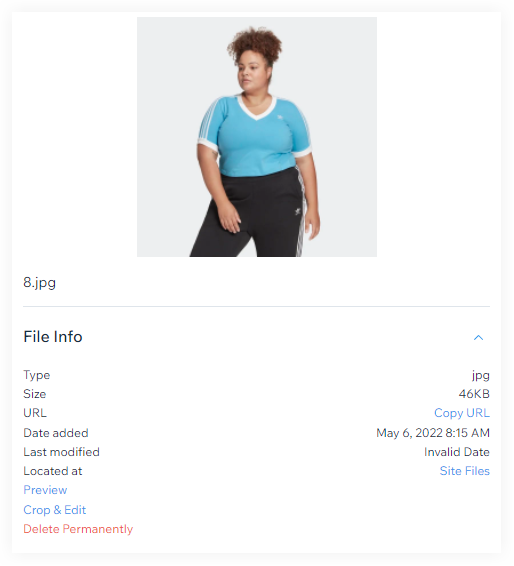
Task: Click the Located at label
Action: [x=53, y=471]
